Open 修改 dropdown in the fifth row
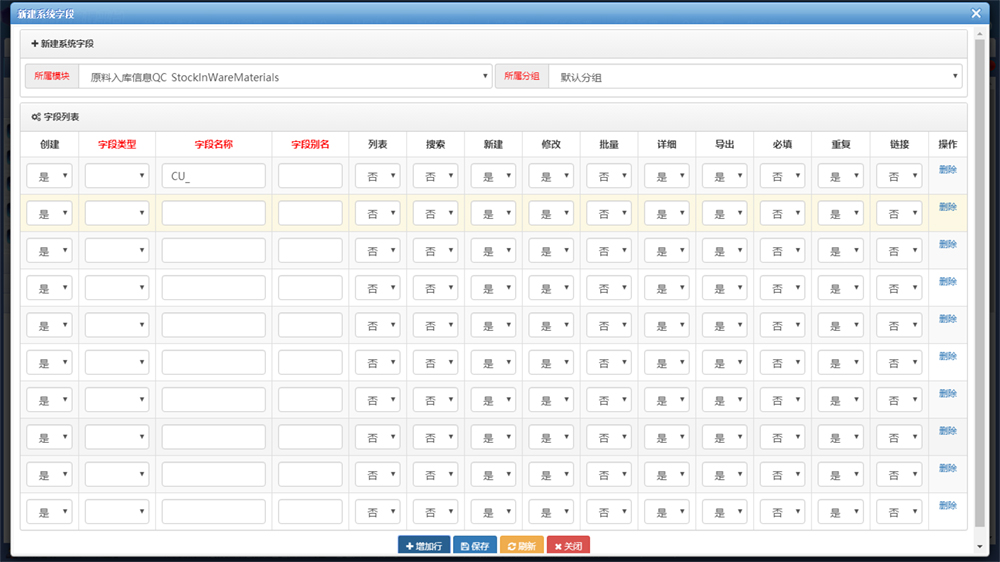This screenshot has width=1000, height=562. (x=551, y=325)
